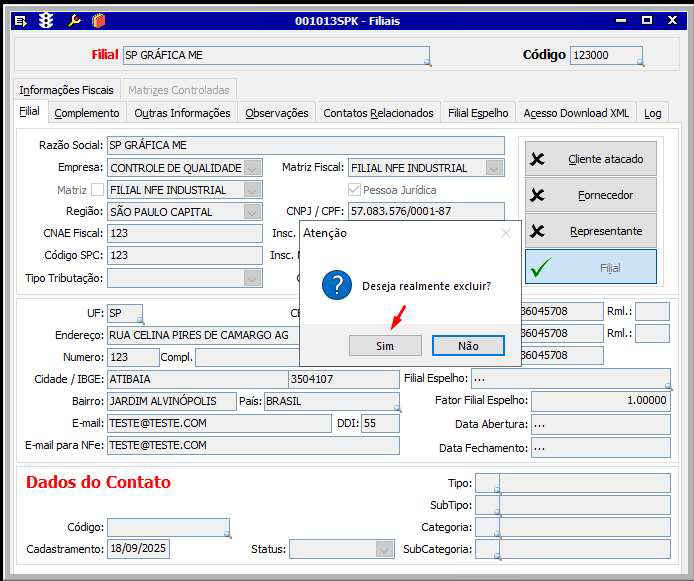This screenshot has width=694, height=581.
Task: Toggle the Representante option
Action: click(x=591, y=231)
